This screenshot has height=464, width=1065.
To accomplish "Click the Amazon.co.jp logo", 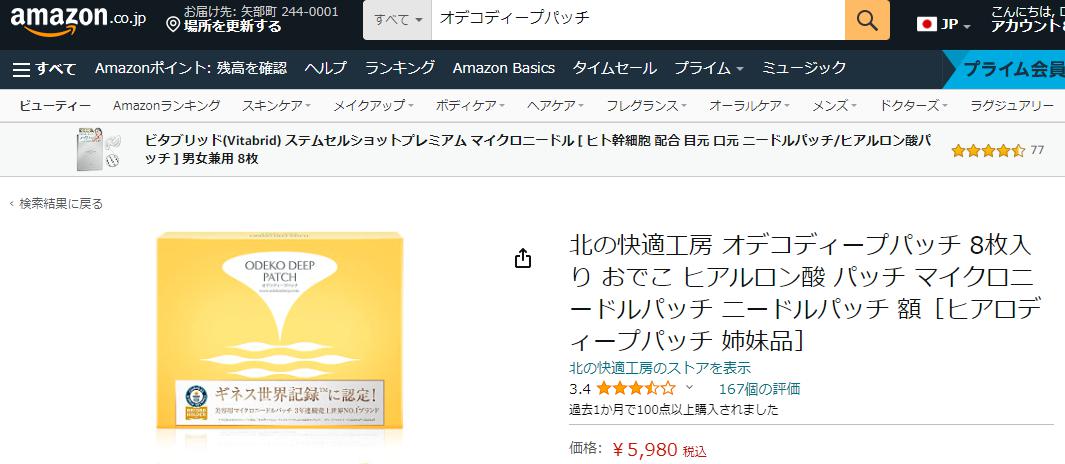I will point(78,20).
